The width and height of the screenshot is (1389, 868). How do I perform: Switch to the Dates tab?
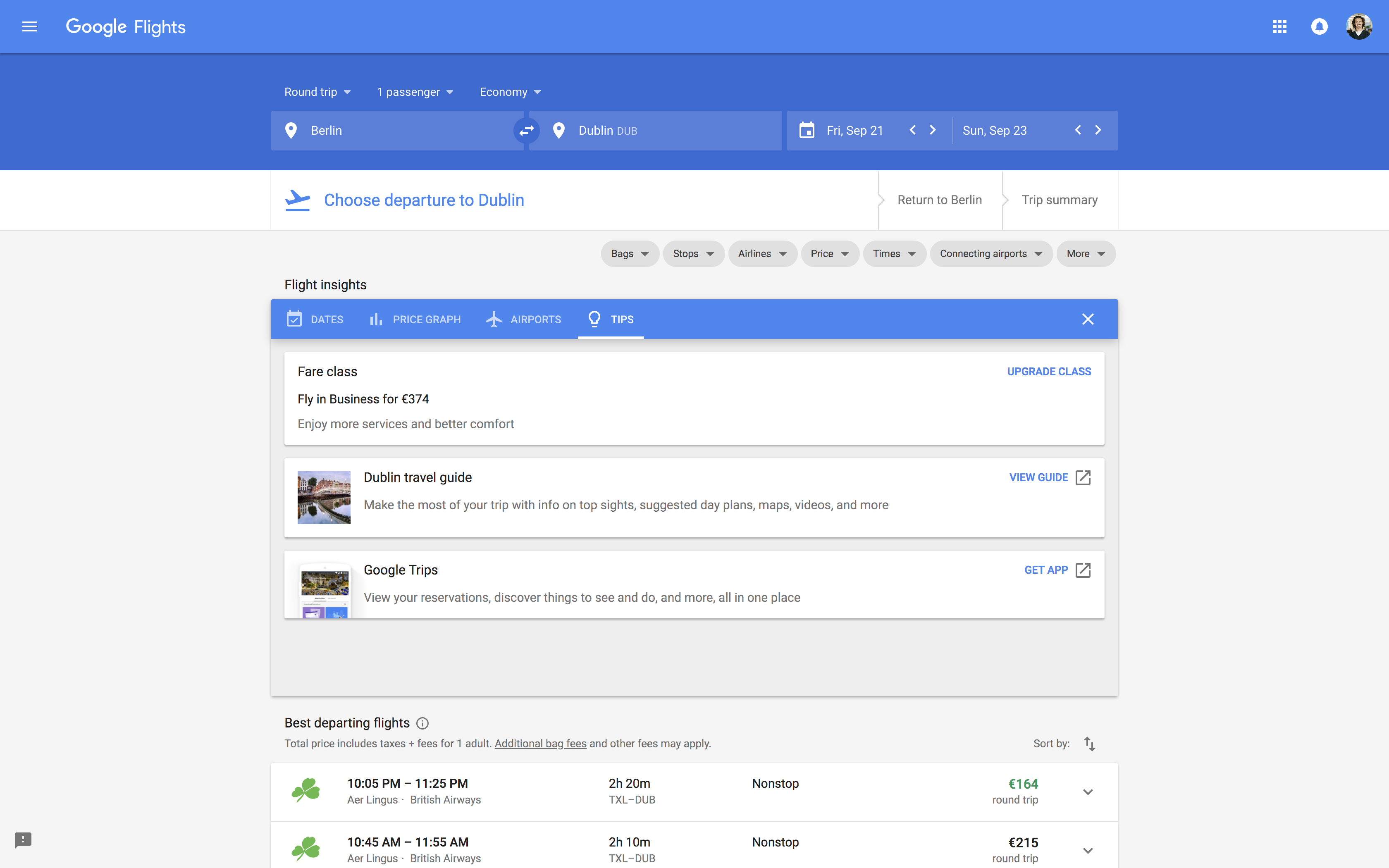315,319
